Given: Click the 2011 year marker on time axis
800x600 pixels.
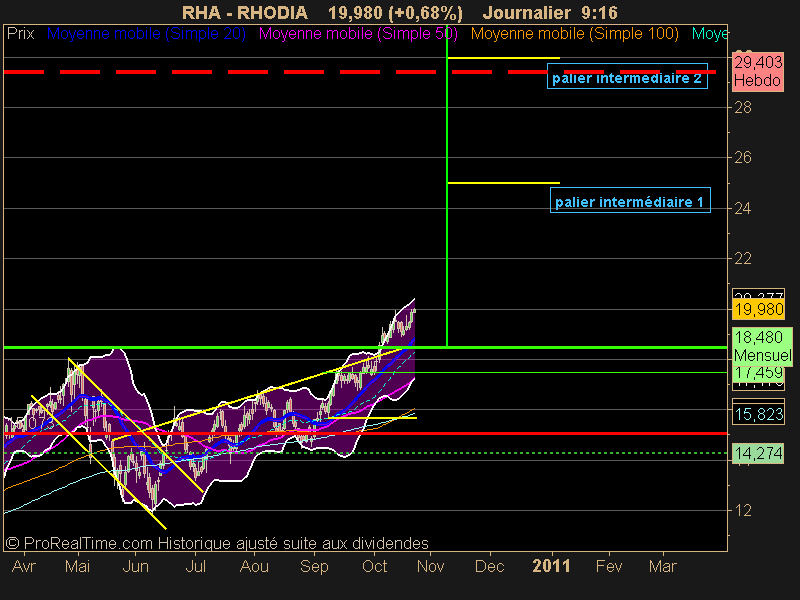Looking at the screenshot, I should (551, 566).
